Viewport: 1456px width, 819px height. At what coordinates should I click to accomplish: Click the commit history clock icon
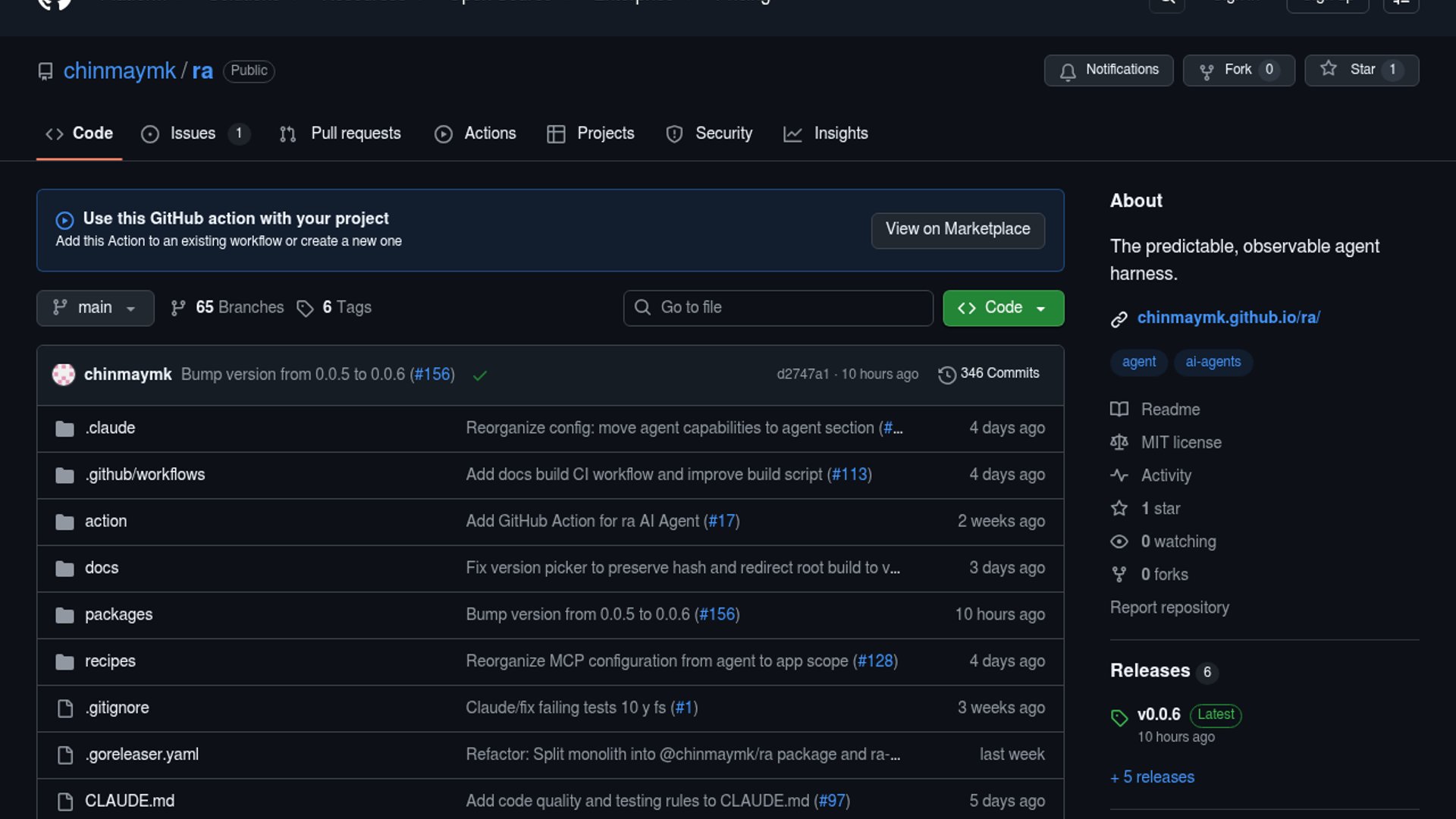coord(946,375)
